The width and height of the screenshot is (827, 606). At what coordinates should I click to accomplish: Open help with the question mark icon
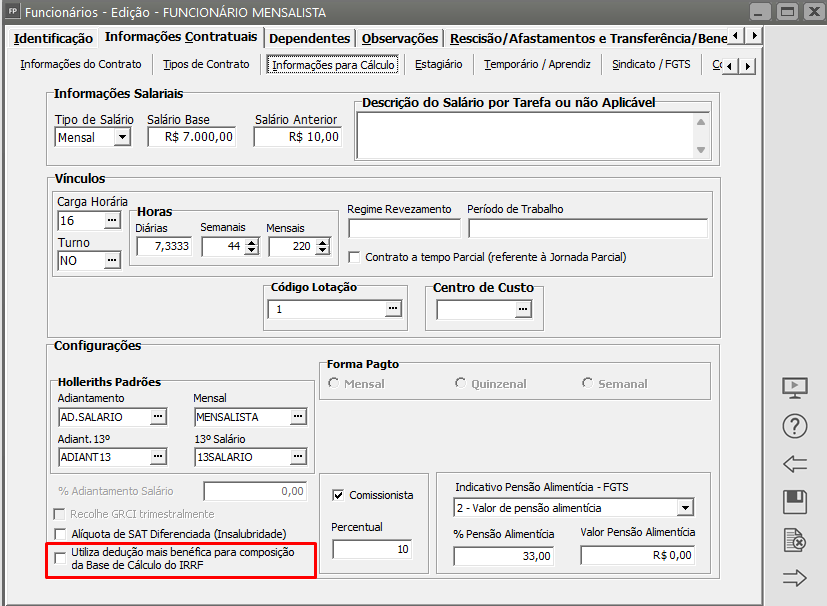point(794,426)
